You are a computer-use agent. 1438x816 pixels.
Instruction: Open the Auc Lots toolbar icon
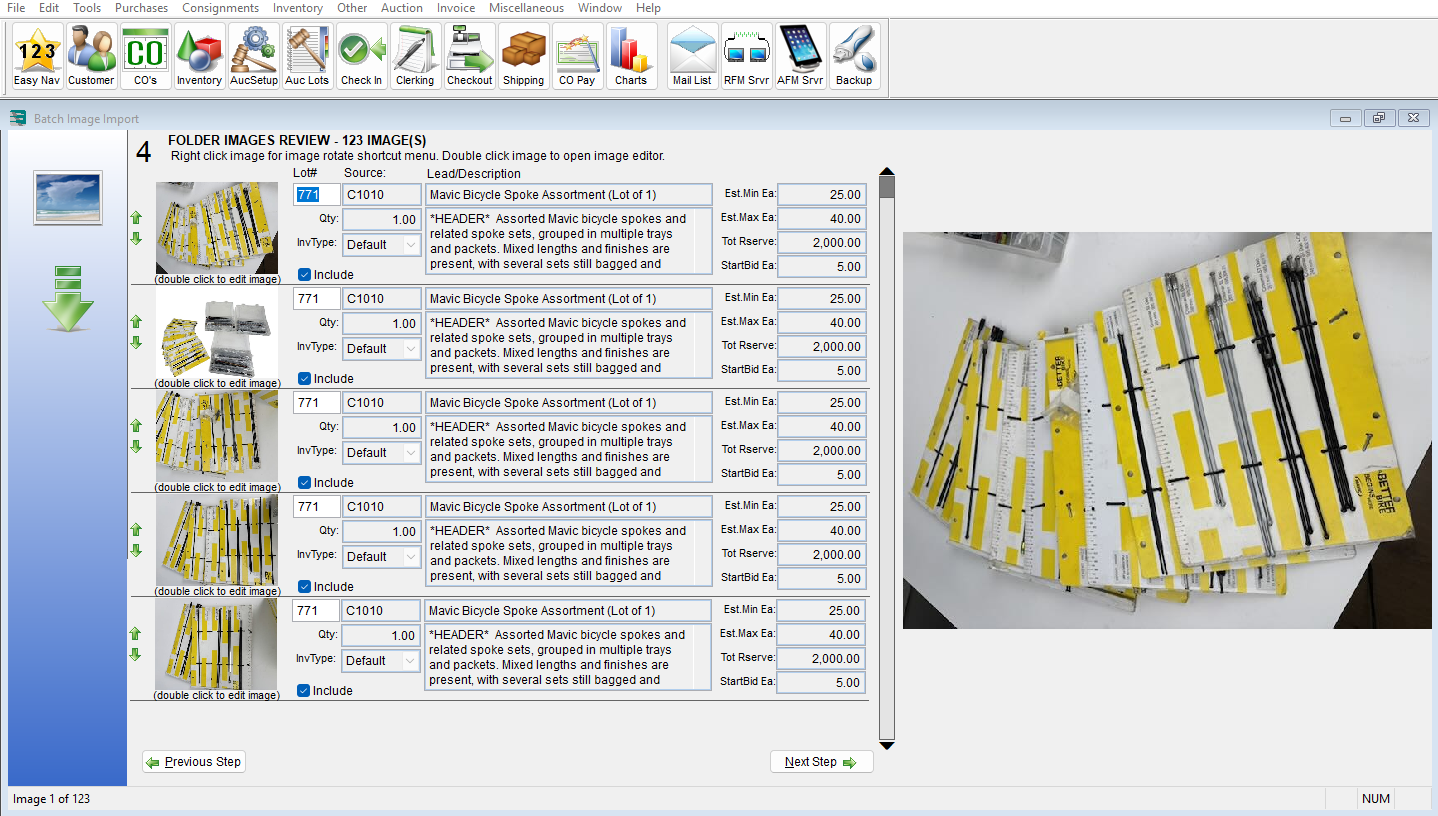(x=307, y=57)
